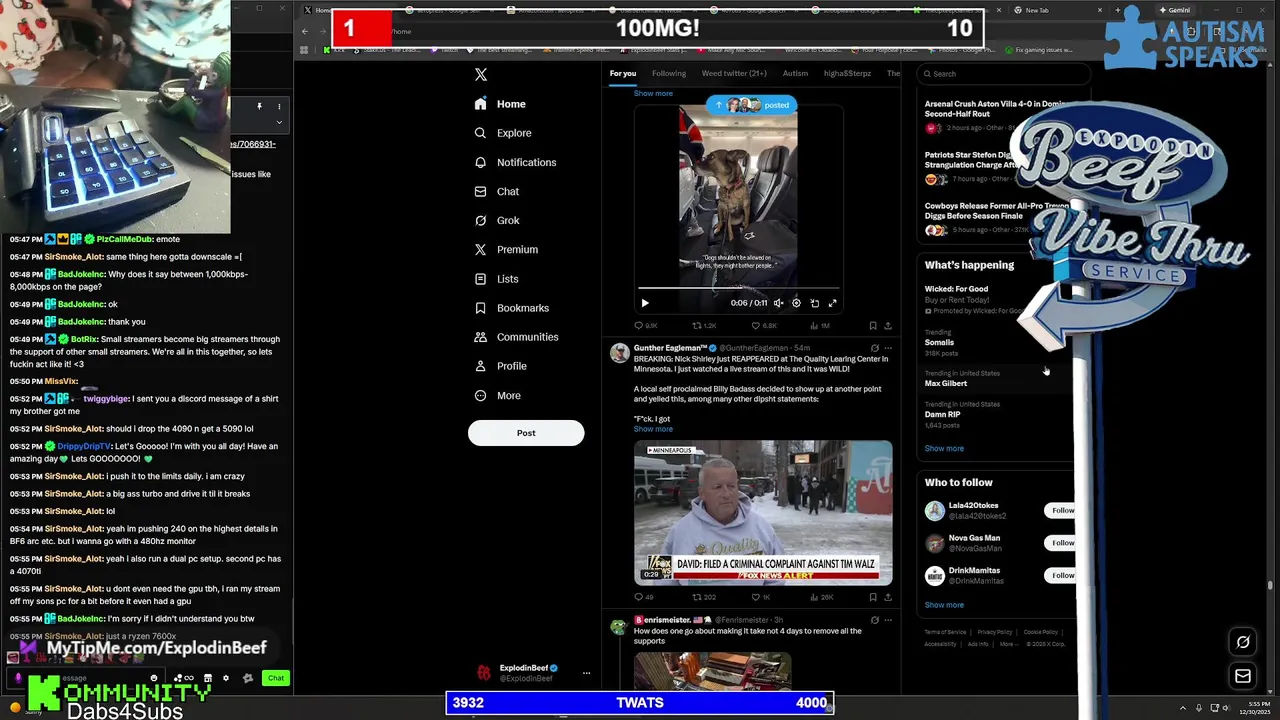
Task: Open ExplodinBeef account menu dots
Action: [586, 673]
